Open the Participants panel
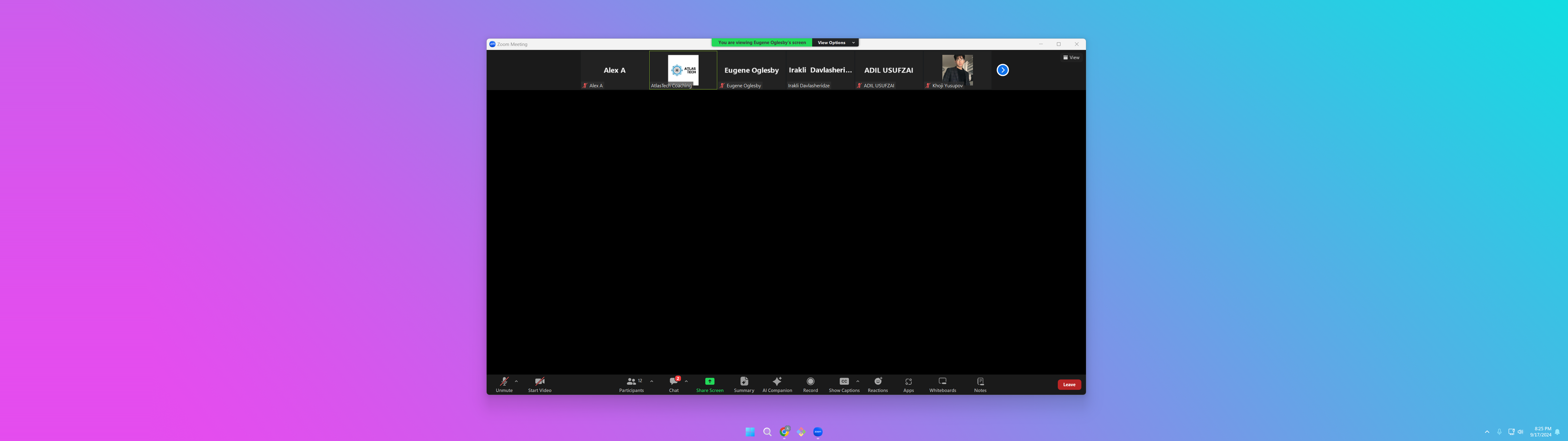The width and height of the screenshot is (1568, 441). pos(631,384)
